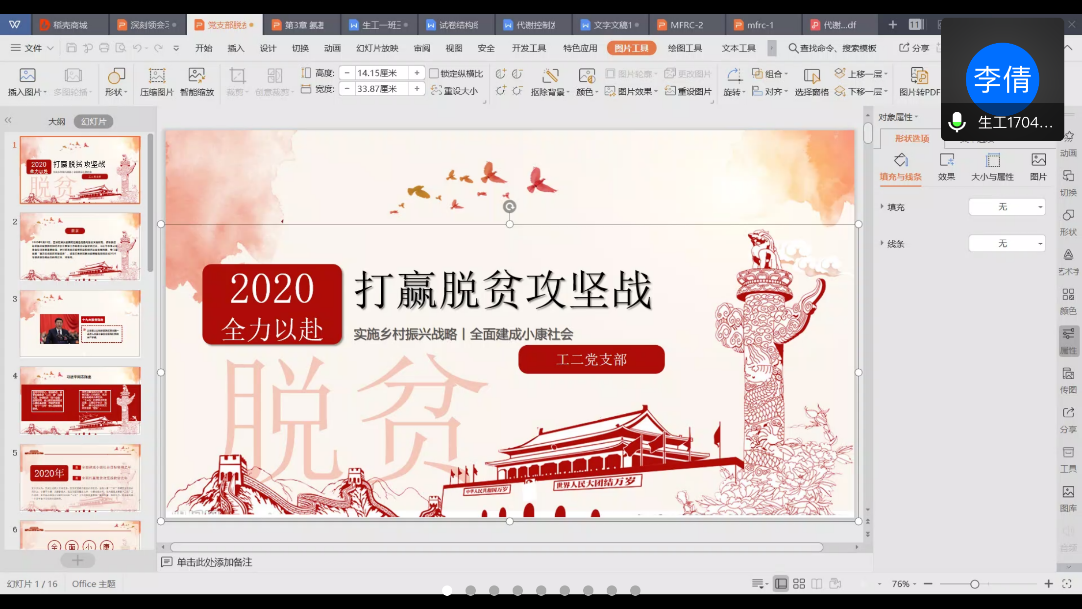Switch to the Outline (大纲) panel view
This screenshot has width=1082, height=609.
coord(57,121)
